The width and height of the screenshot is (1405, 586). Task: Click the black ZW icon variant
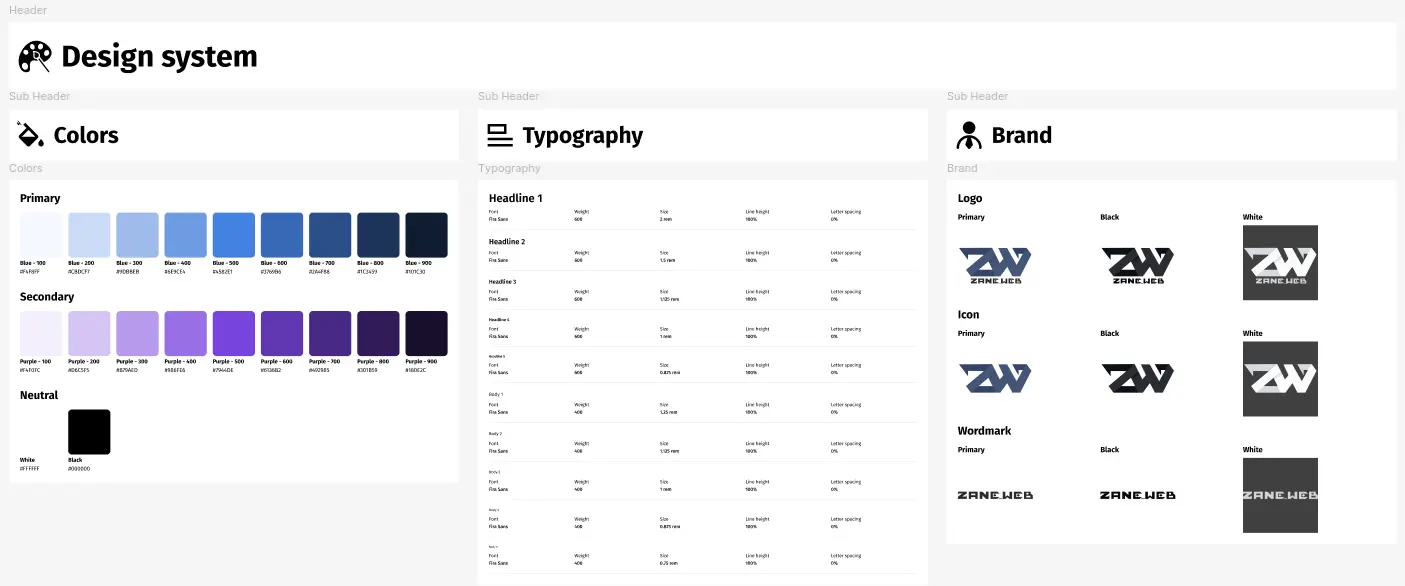[x=1137, y=378]
